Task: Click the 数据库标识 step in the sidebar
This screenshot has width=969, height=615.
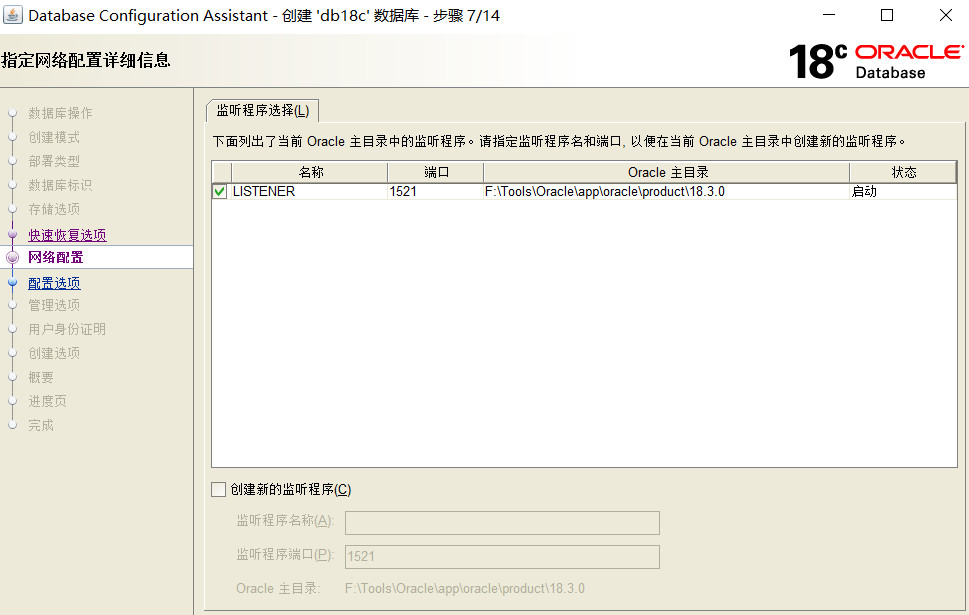Action: [60, 185]
